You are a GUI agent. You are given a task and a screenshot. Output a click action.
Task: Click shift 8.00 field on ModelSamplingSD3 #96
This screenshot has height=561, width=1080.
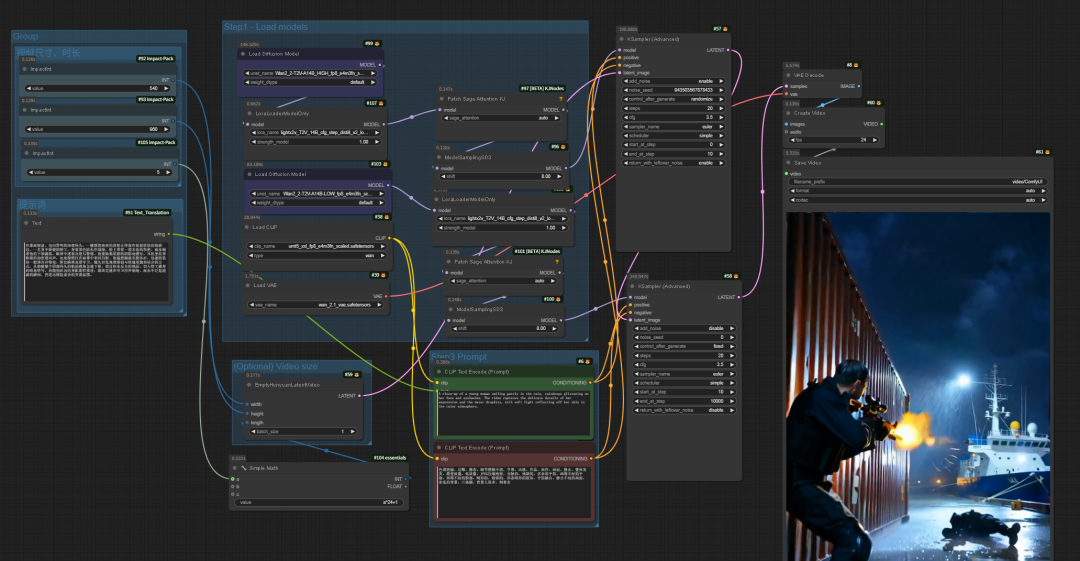[x=501, y=176]
